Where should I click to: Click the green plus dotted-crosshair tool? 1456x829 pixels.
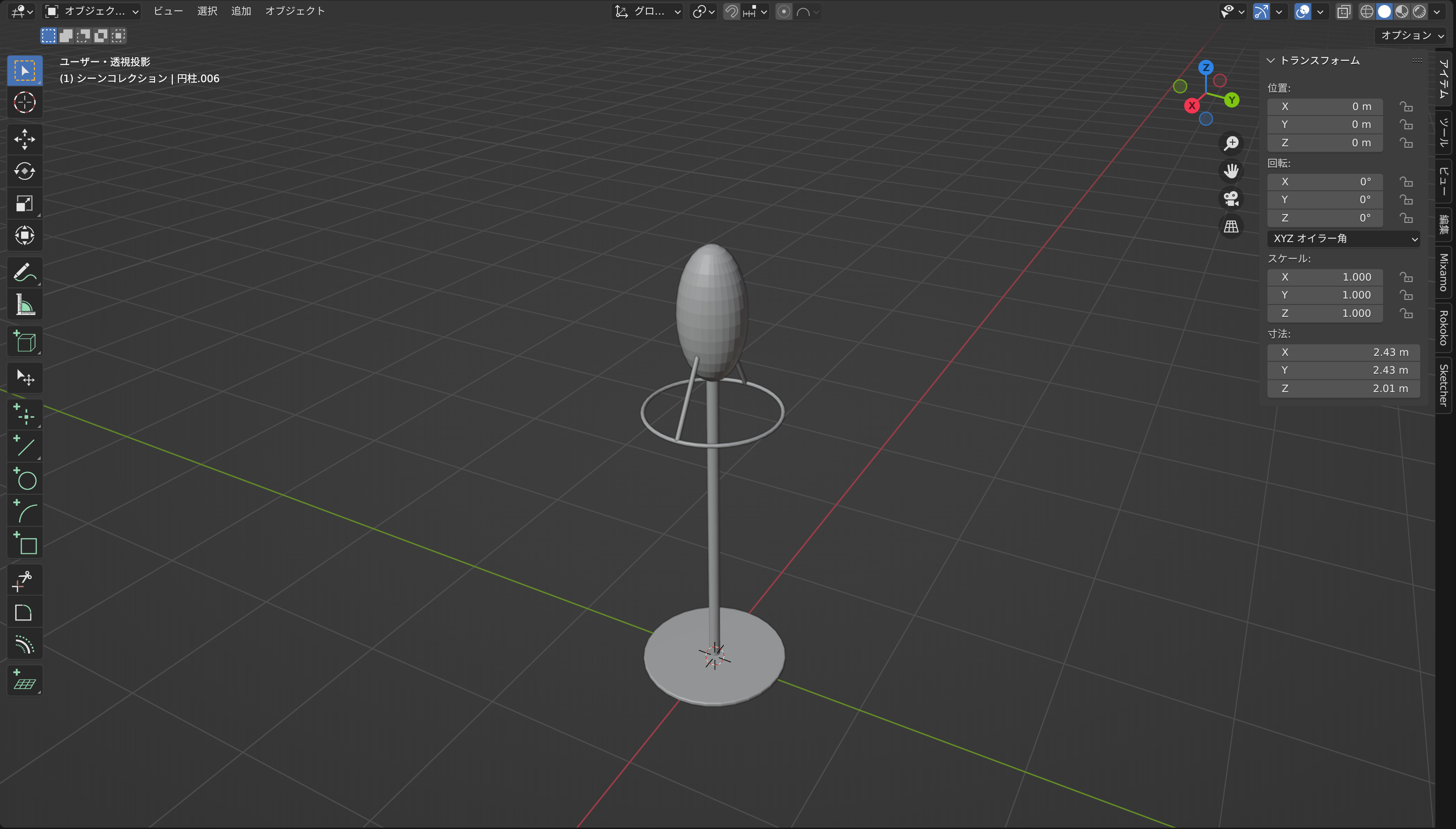pos(24,414)
